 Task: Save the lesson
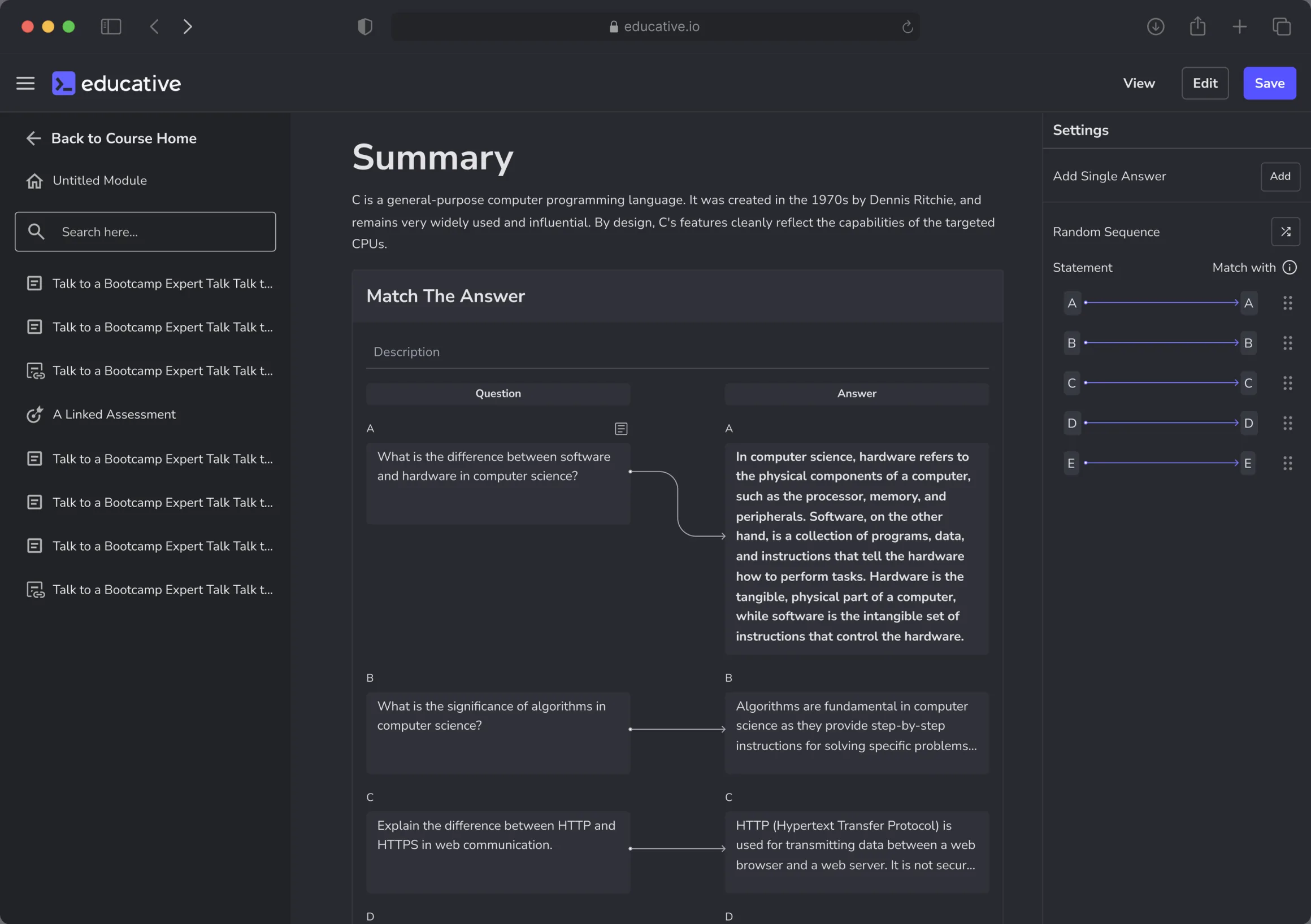[1269, 84]
